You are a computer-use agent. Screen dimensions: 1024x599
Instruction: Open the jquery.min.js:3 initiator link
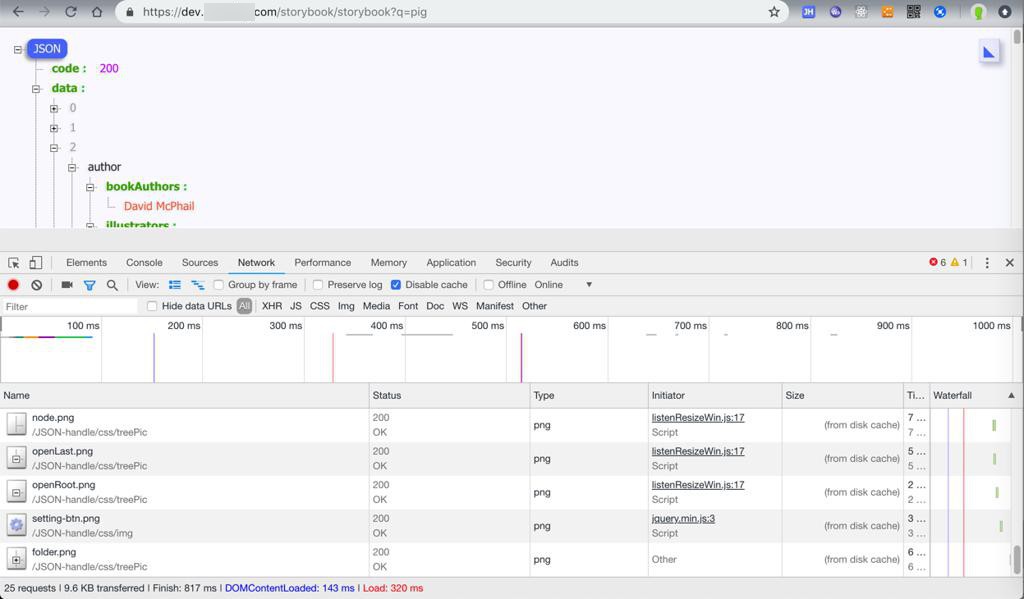683,519
